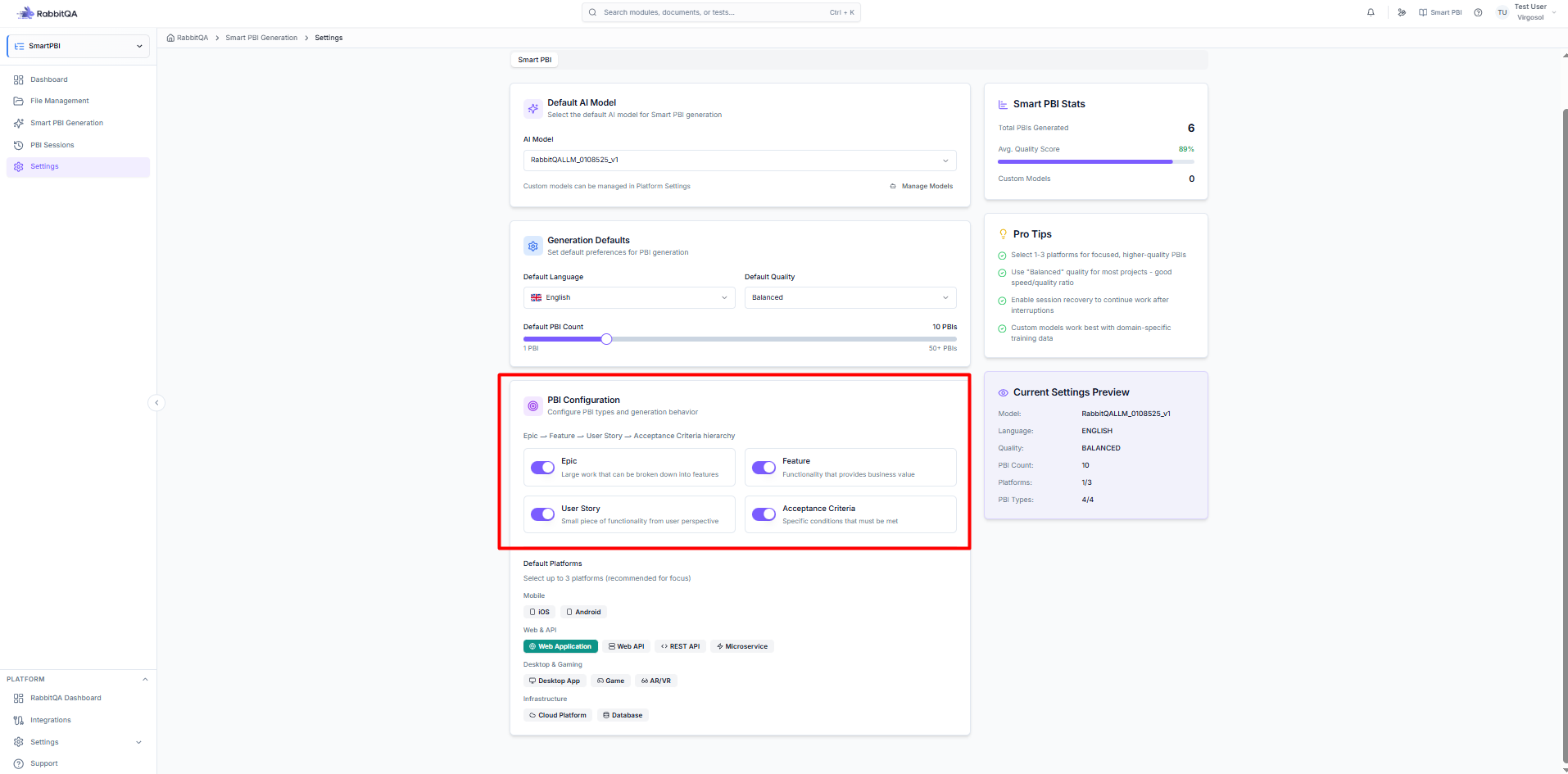This screenshot has width=1568, height=774.
Task: Select the Android platform chip
Action: coord(583,612)
